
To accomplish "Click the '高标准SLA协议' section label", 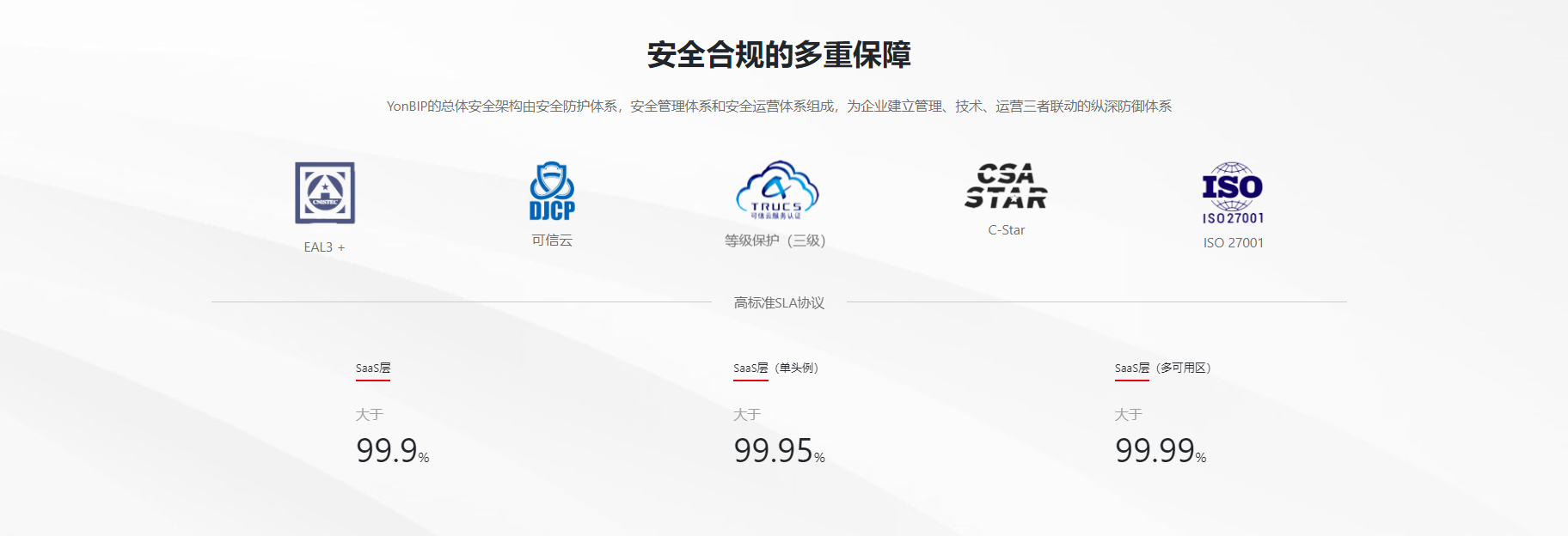I will coord(779,302).
